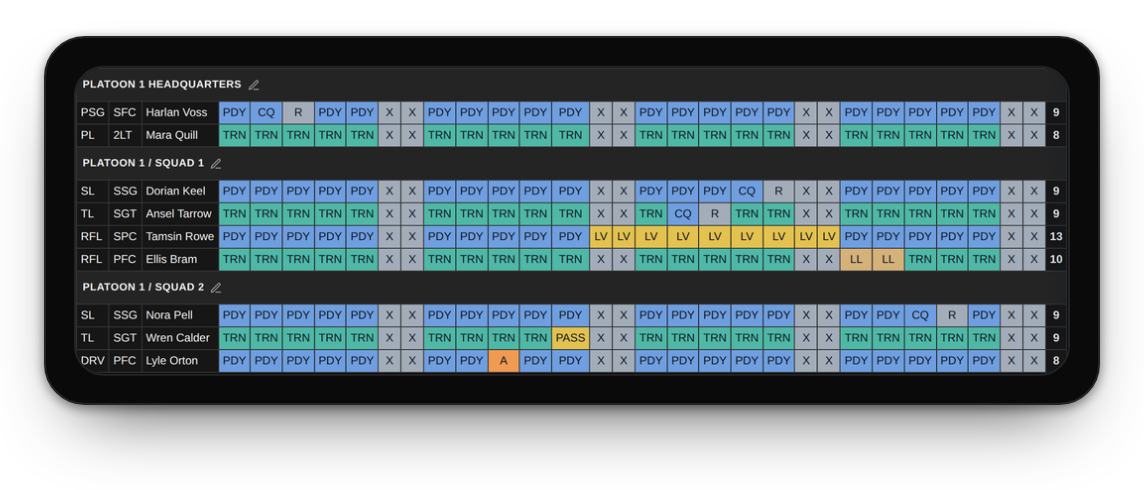Select the PSG role cell
1144x490 pixels.
point(93,113)
